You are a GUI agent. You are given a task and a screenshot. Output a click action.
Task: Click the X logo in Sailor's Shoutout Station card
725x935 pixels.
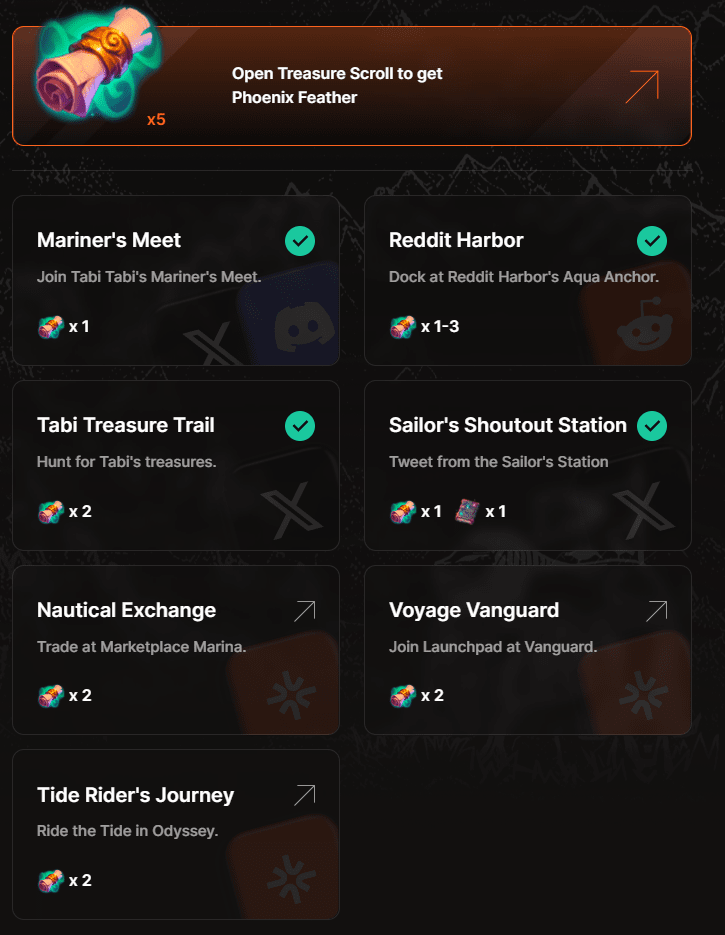click(x=643, y=508)
